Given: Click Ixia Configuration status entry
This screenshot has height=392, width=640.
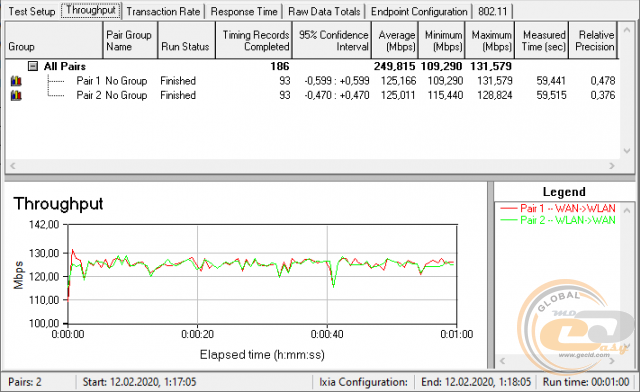Looking at the screenshot, I should click(x=363, y=382).
